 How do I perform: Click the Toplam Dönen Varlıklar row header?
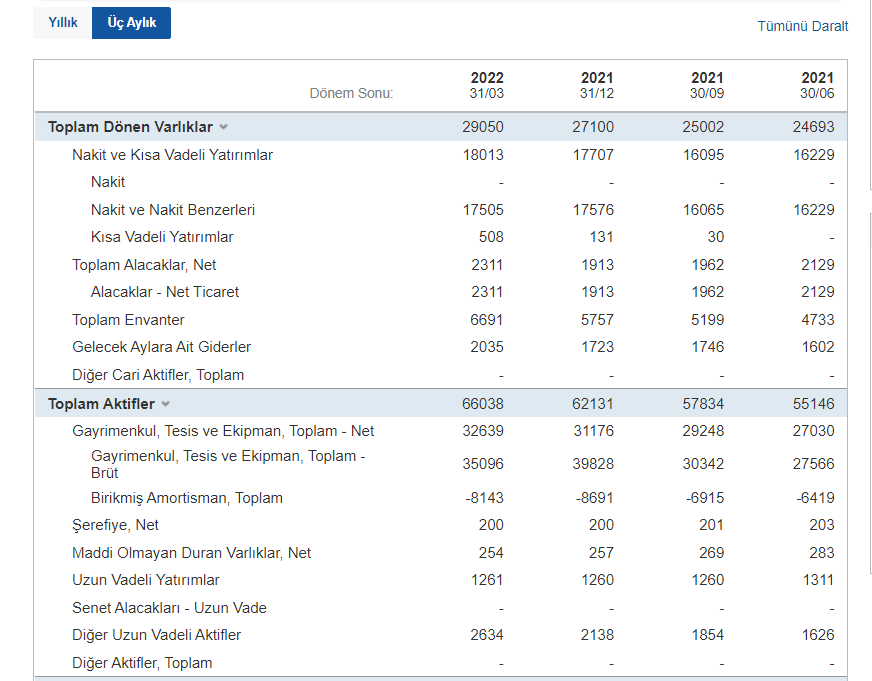130,127
